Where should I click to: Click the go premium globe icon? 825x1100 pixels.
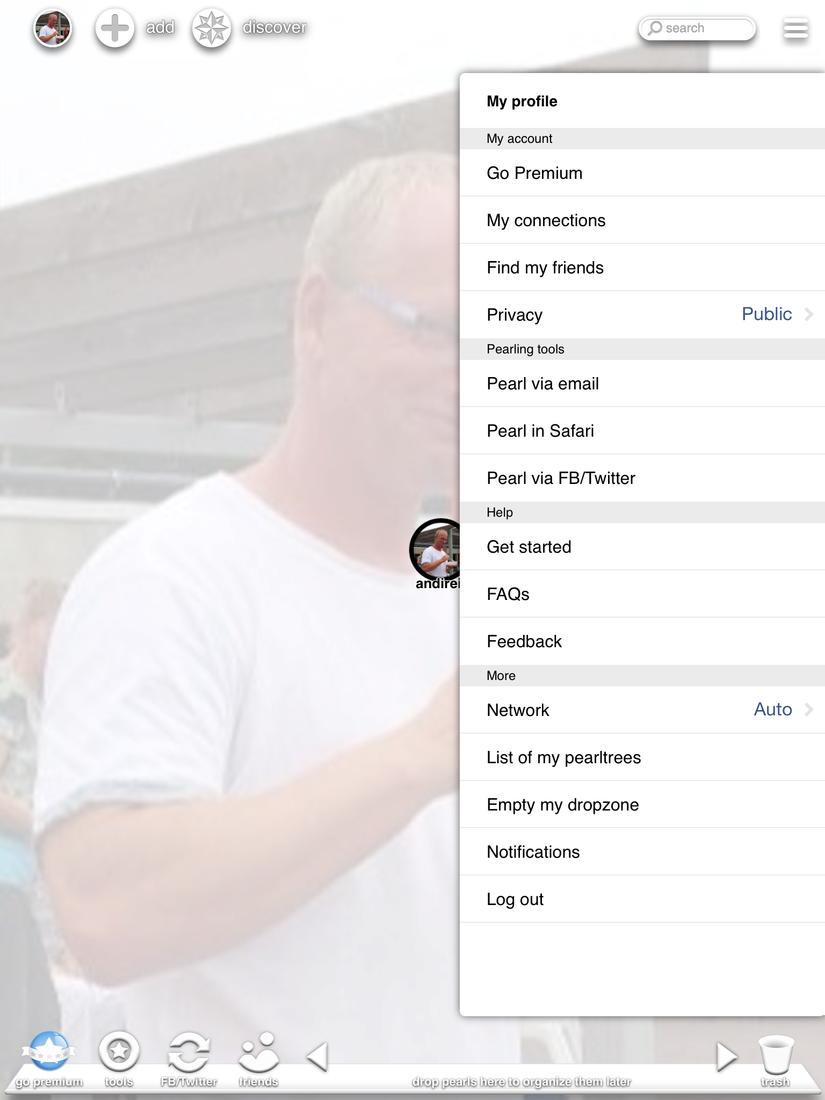coord(48,1052)
